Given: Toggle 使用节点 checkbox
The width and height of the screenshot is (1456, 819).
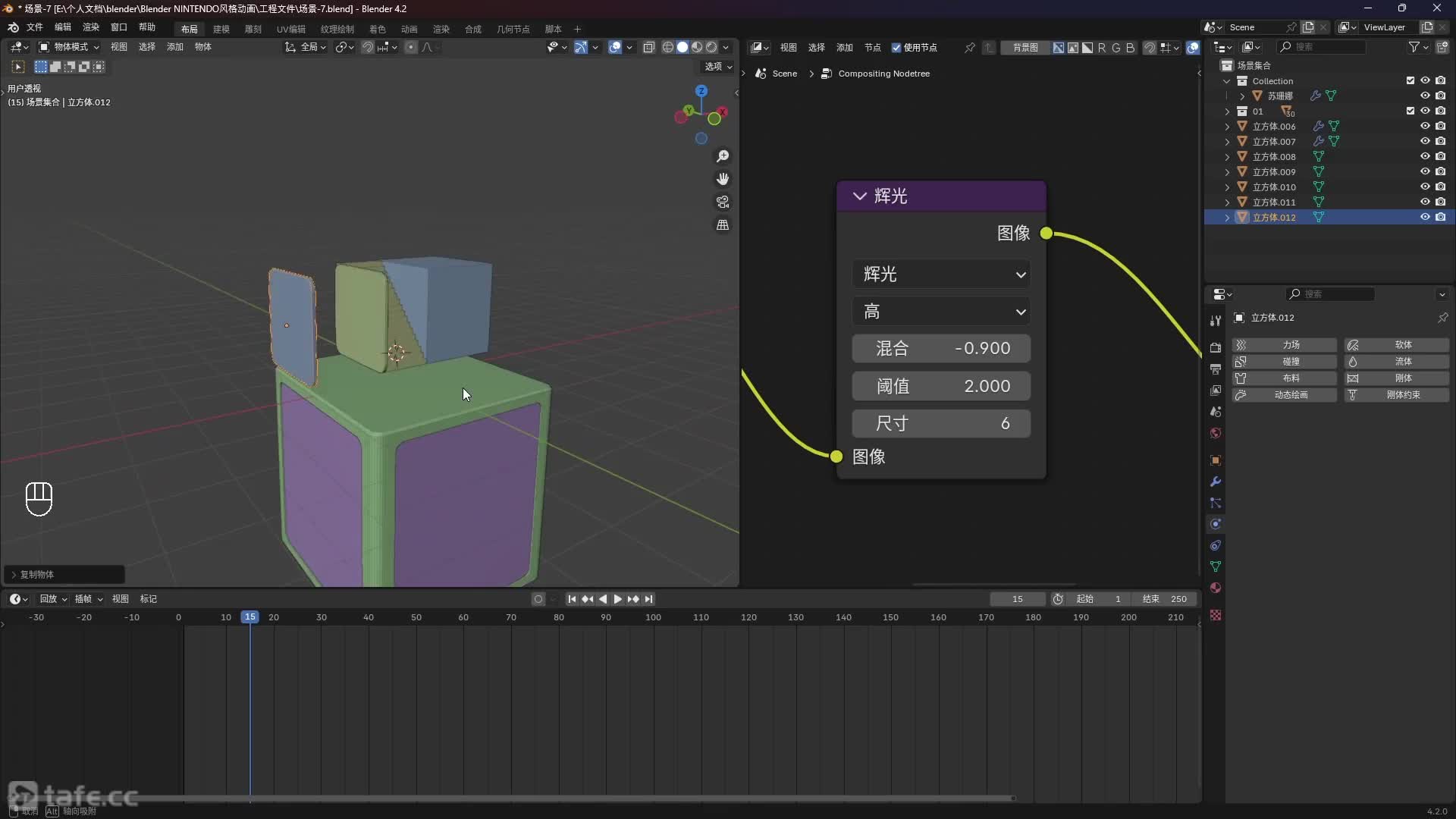Looking at the screenshot, I should [896, 48].
